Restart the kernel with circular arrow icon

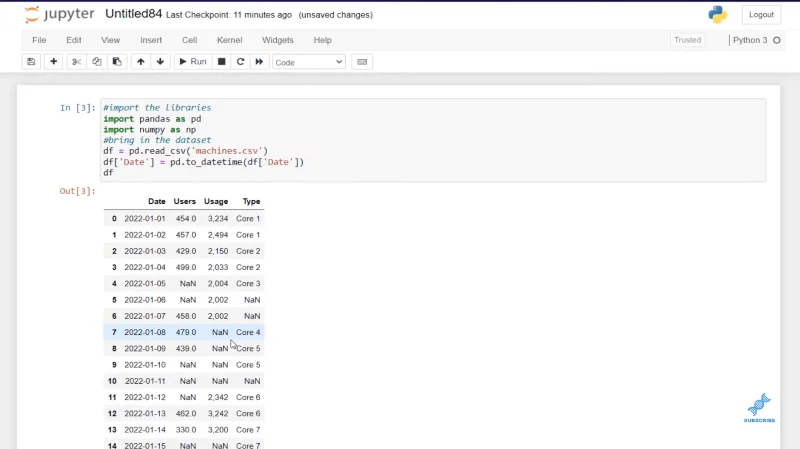pos(240,62)
